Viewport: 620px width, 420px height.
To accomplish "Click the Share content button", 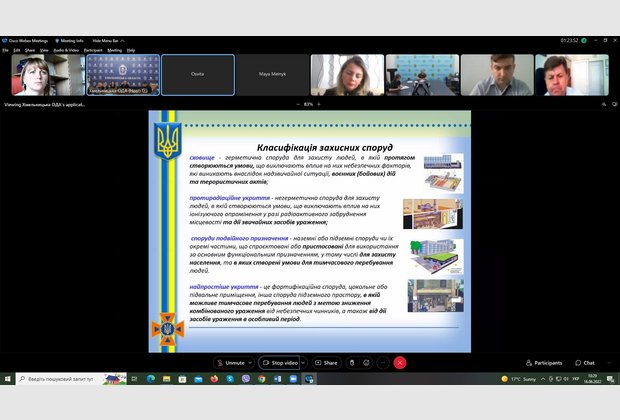I will (x=326, y=363).
